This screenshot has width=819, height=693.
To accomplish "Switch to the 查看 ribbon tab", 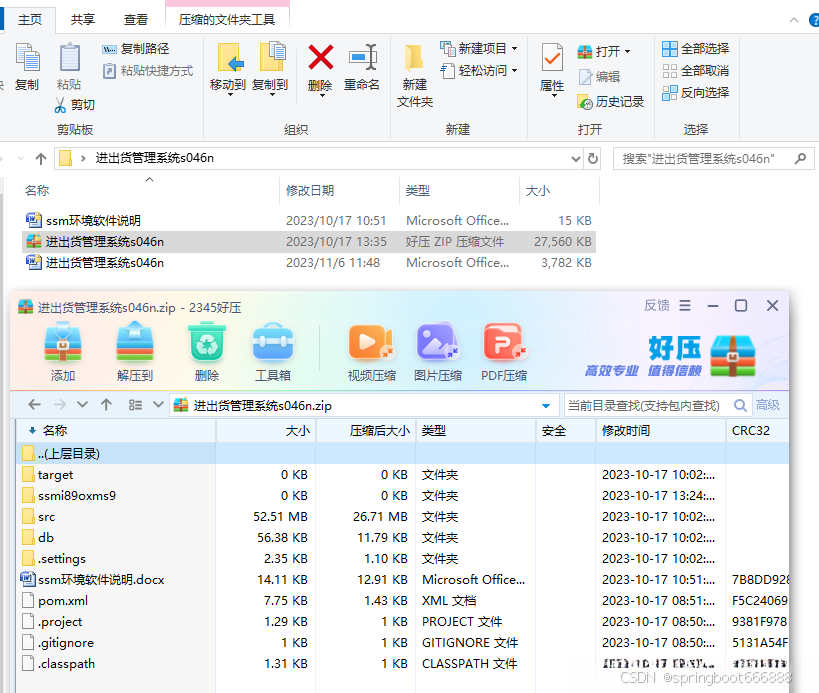I will coord(136,20).
